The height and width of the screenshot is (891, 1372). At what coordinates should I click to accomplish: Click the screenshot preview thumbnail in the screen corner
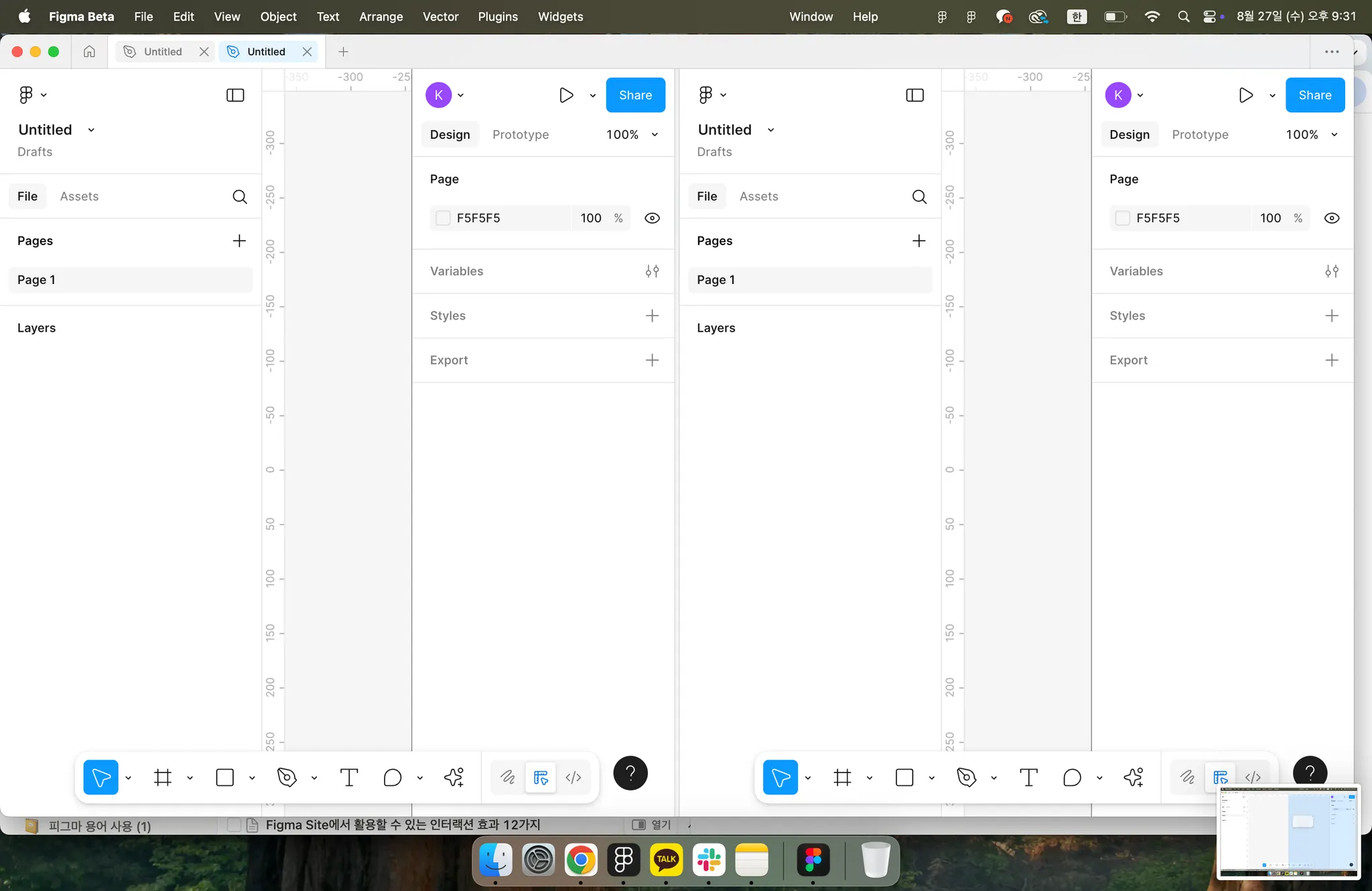[1288, 831]
